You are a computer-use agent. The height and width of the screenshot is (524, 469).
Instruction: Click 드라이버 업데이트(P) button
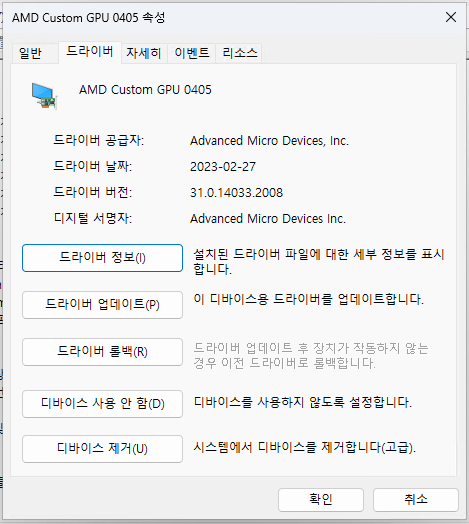tap(102, 304)
